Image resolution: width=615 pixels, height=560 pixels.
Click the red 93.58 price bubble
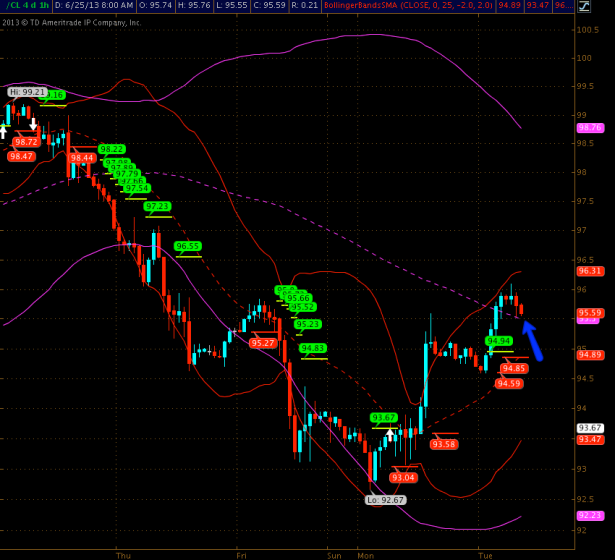(444, 444)
